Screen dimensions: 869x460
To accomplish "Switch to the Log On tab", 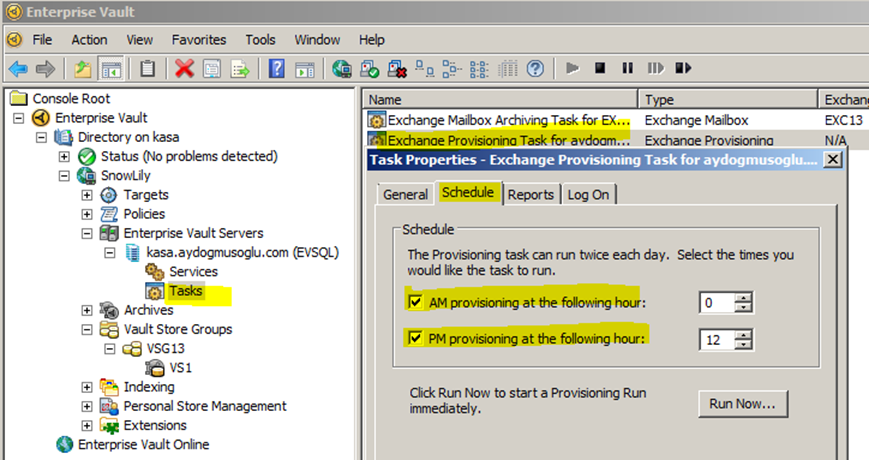I will (588, 195).
